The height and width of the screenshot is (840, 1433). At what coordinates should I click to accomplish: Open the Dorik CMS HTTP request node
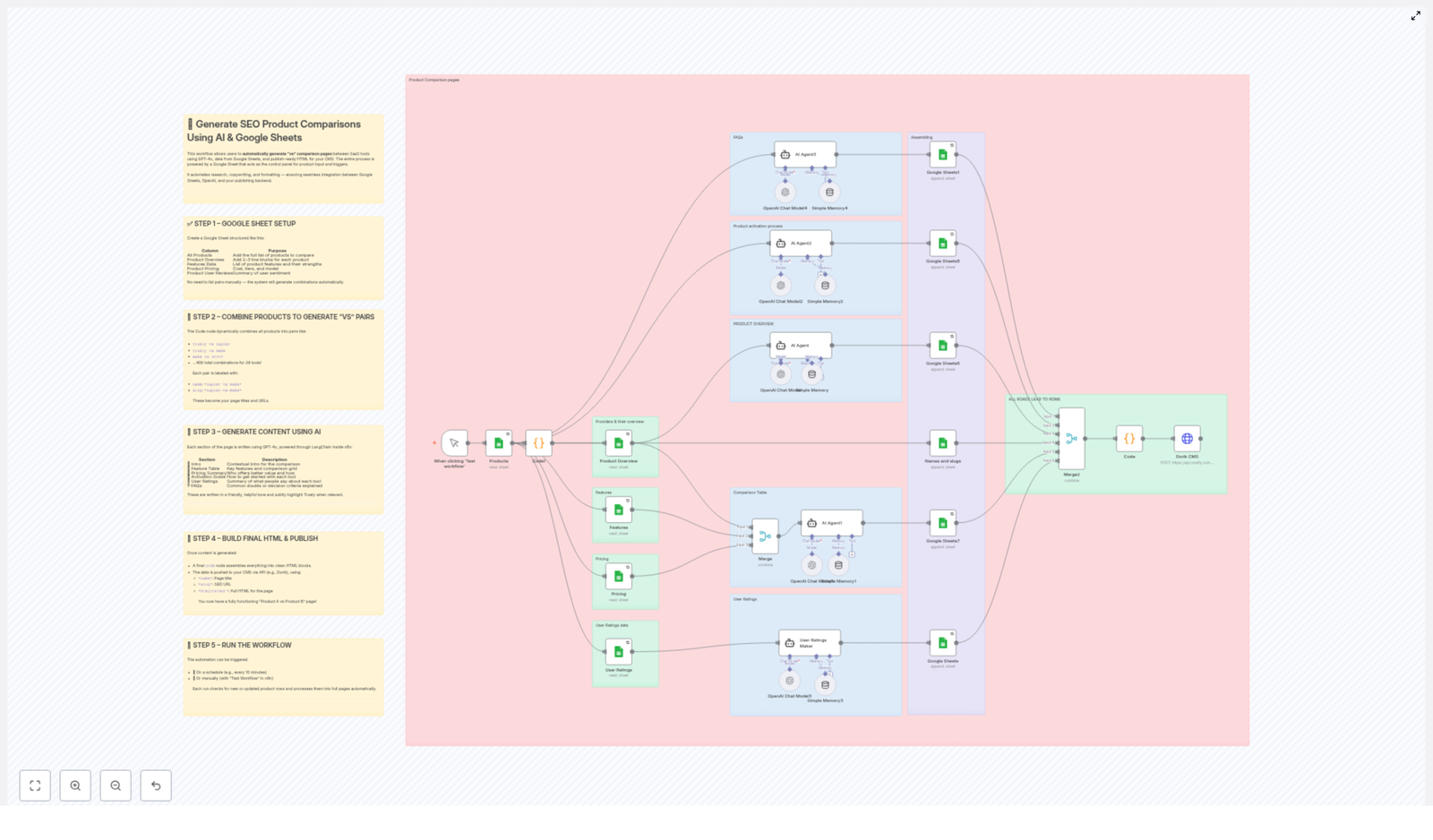(1187, 439)
